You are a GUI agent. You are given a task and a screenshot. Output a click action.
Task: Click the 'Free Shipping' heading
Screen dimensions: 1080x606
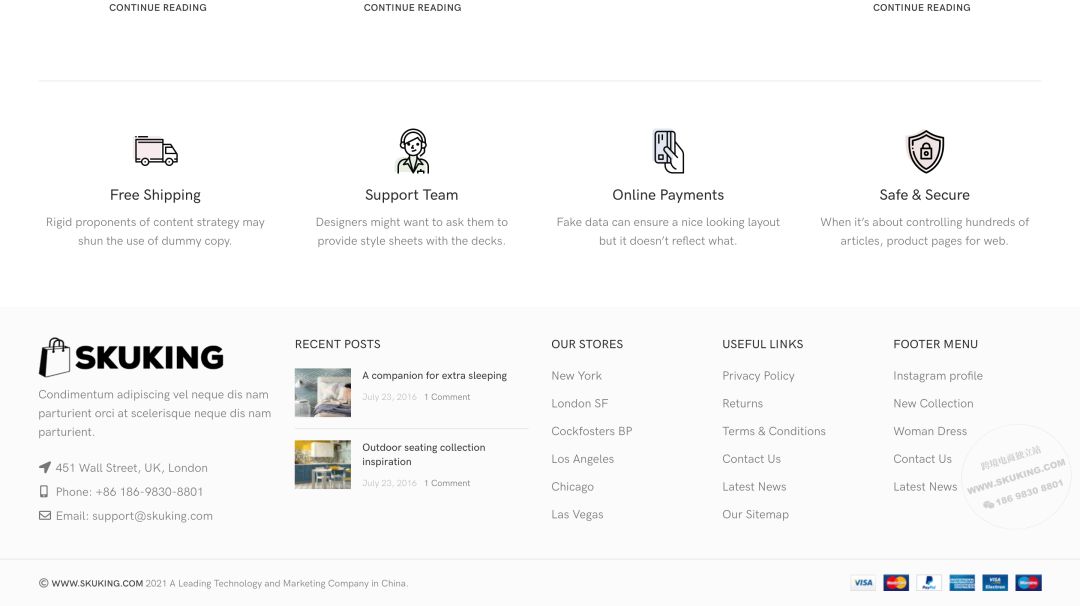155,195
